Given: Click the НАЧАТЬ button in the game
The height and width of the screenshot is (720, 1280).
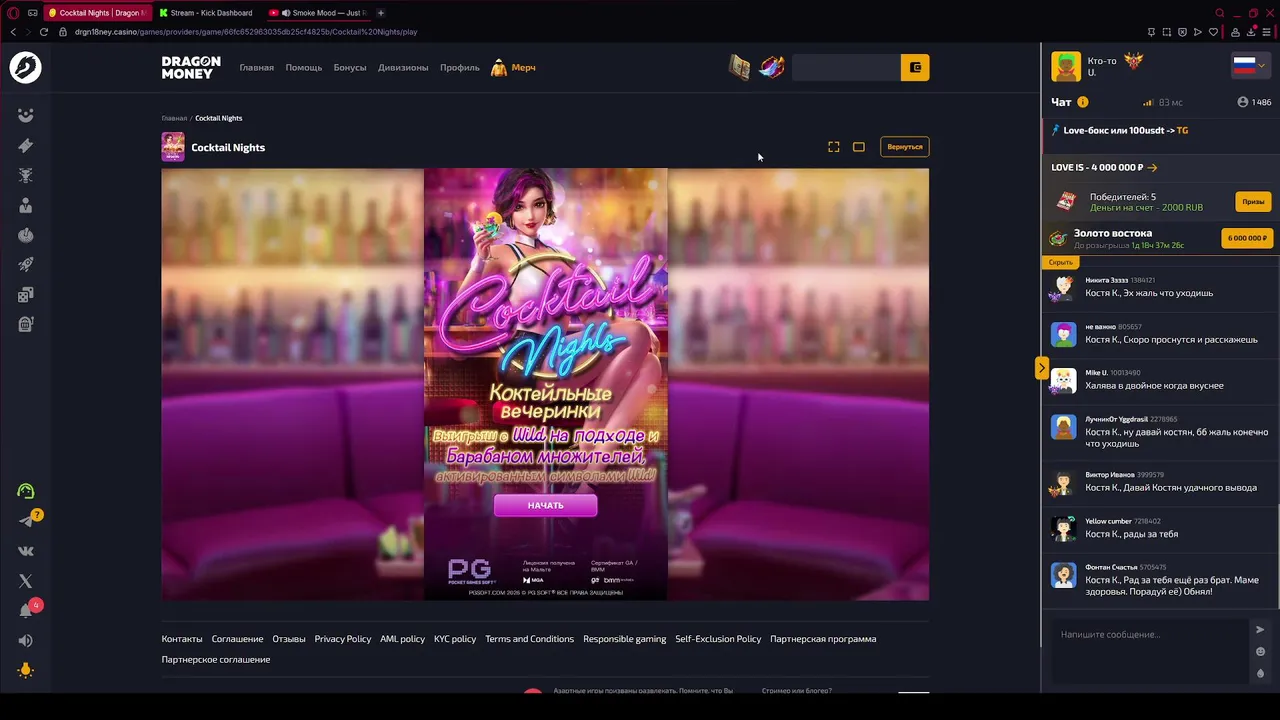Looking at the screenshot, I should (x=545, y=506).
